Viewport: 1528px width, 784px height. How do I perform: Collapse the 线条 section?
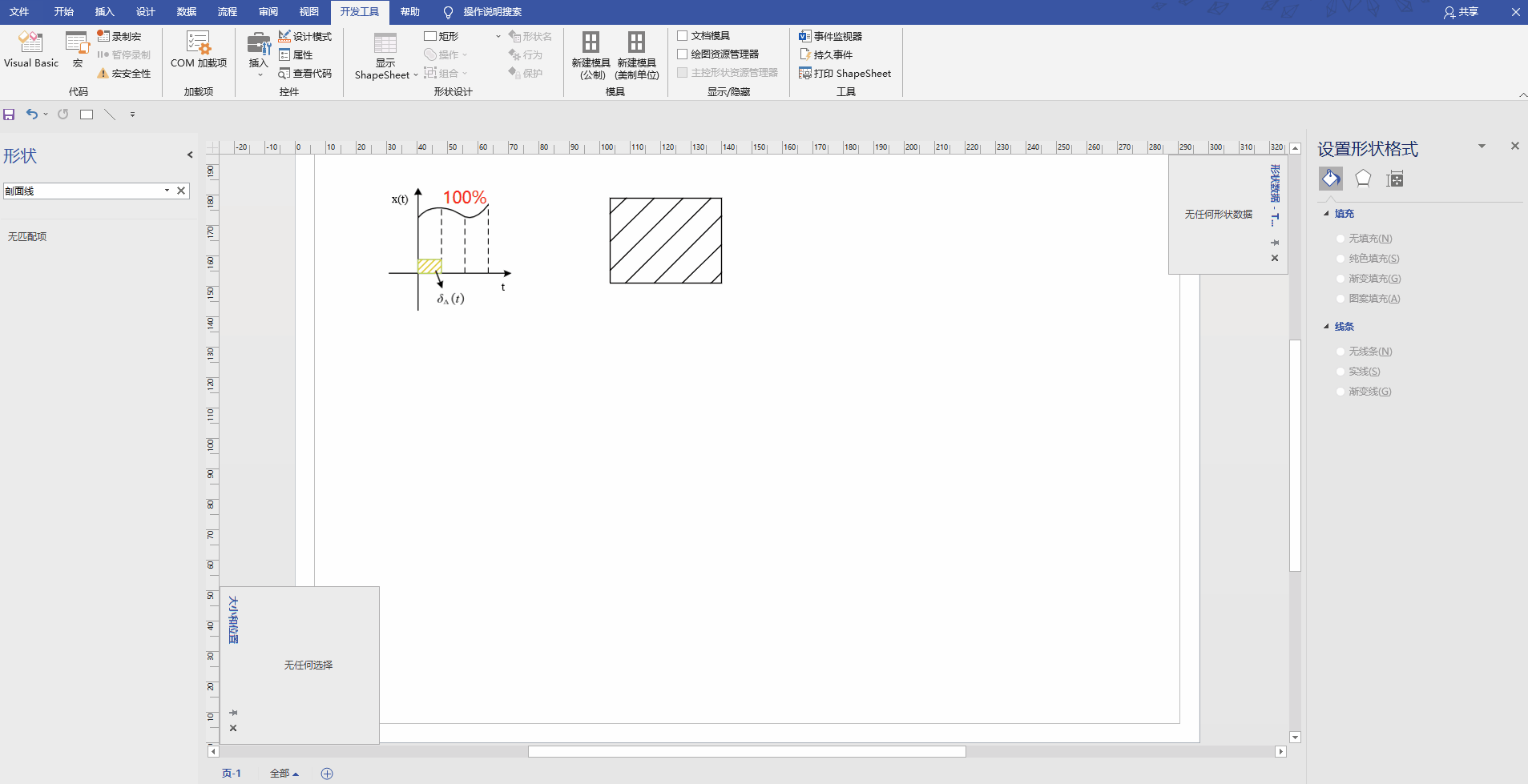click(1326, 327)
